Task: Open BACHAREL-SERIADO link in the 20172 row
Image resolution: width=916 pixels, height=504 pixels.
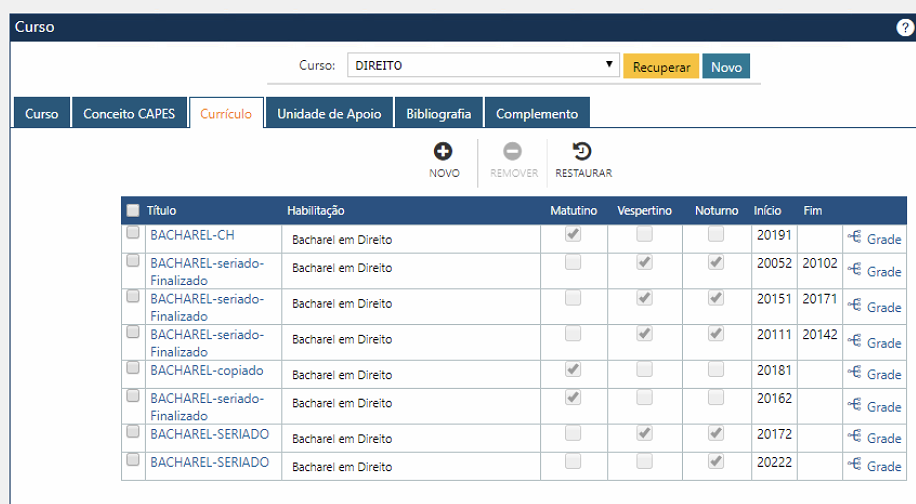Action: 210,434
